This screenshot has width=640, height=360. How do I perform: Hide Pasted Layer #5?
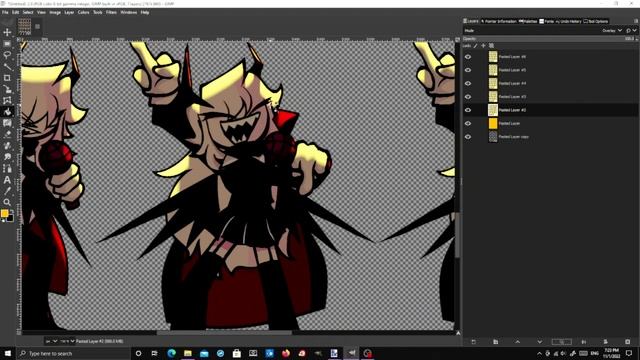click(468, 70)
